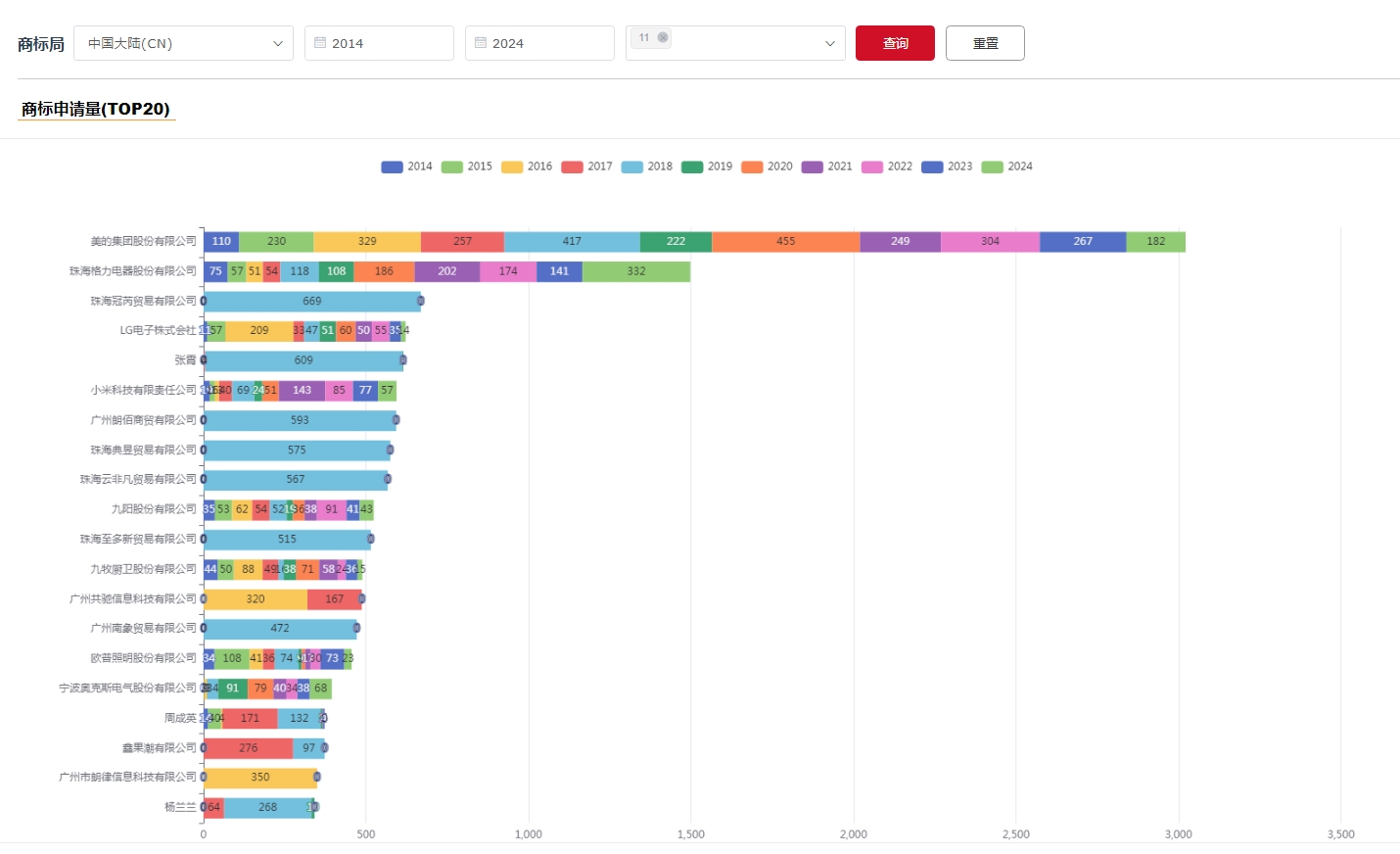Click the calendar icon in start year field
This screenshot has width=1400, height=854.
point(320,43)
